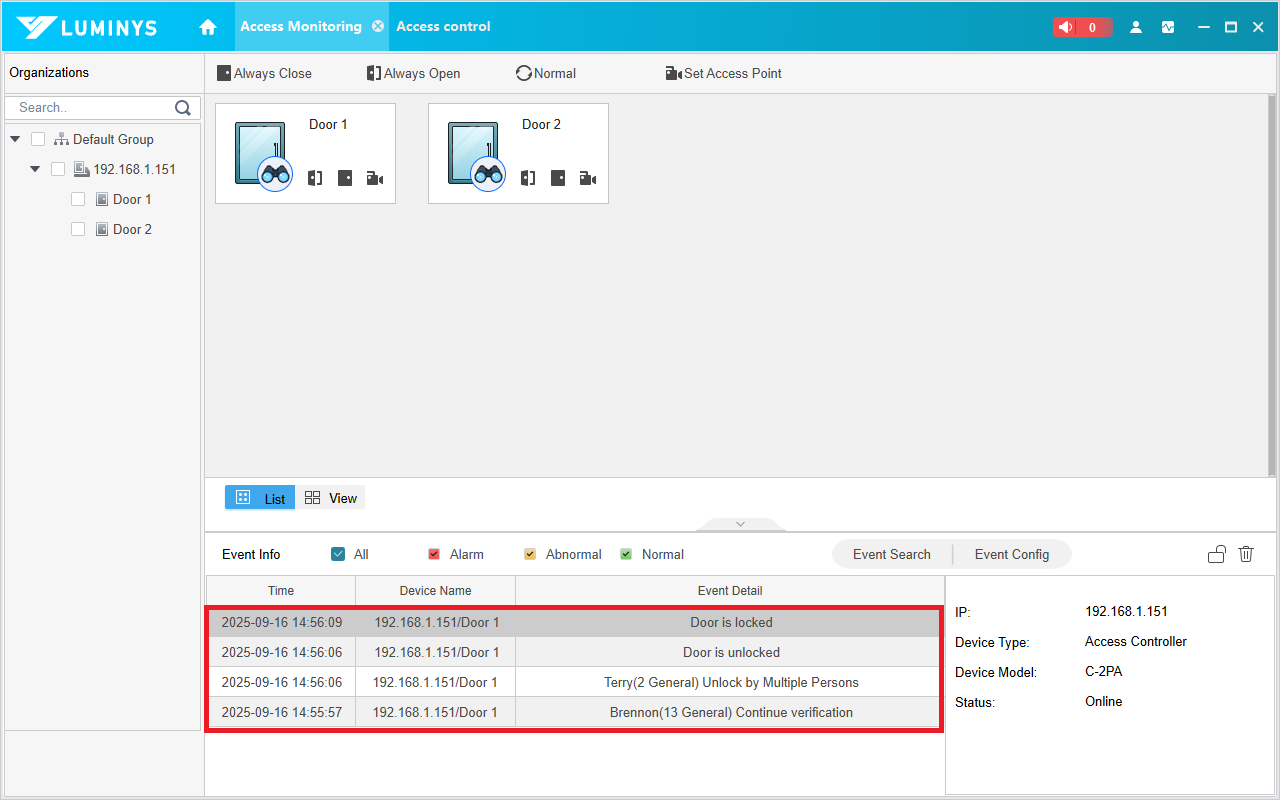The image size is (1280, 800).
Task: Switch to the Access control tab
Action: coord(443,27)
